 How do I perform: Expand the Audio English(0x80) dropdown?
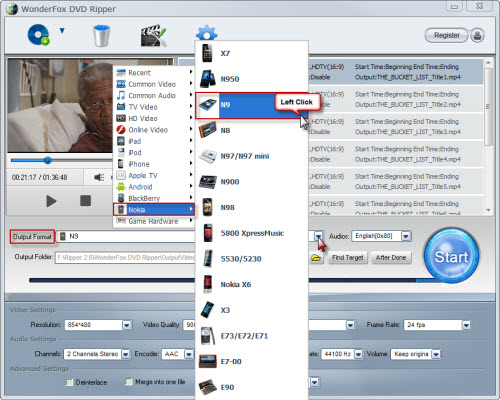(x=406, y=236)
